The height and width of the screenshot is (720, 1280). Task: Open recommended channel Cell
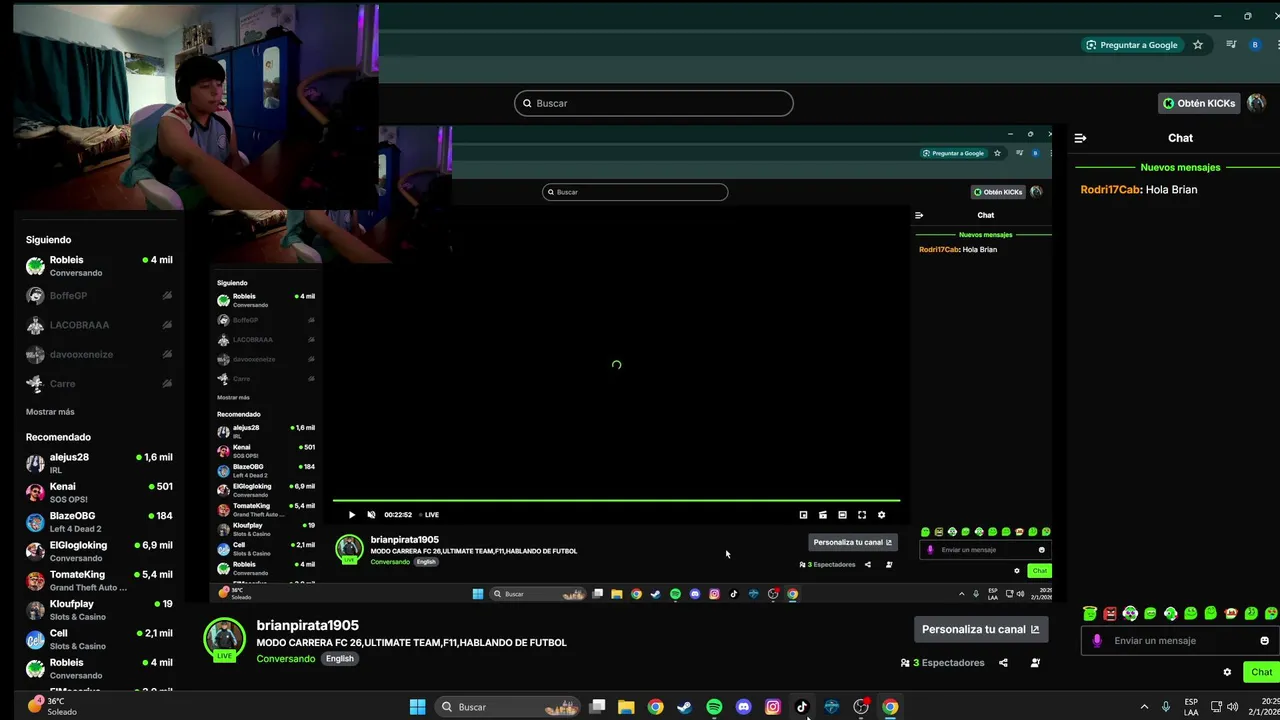(x=99, y=639)
